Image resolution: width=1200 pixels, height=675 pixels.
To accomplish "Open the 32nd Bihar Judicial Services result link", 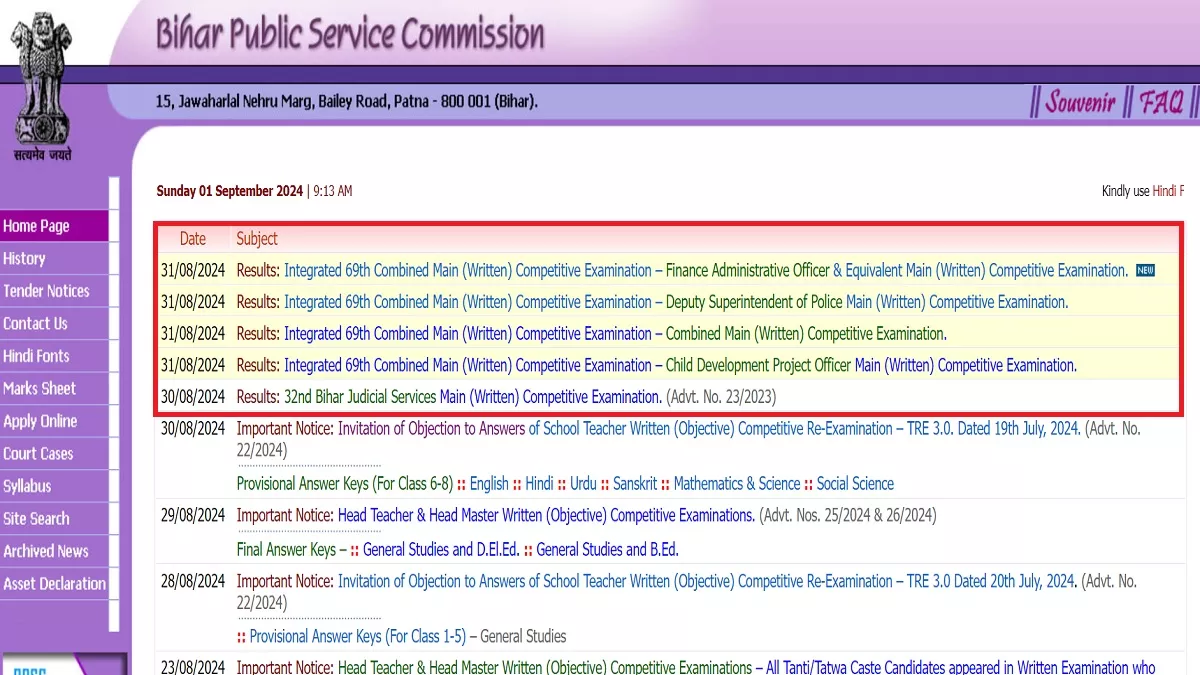I will 473,397.
